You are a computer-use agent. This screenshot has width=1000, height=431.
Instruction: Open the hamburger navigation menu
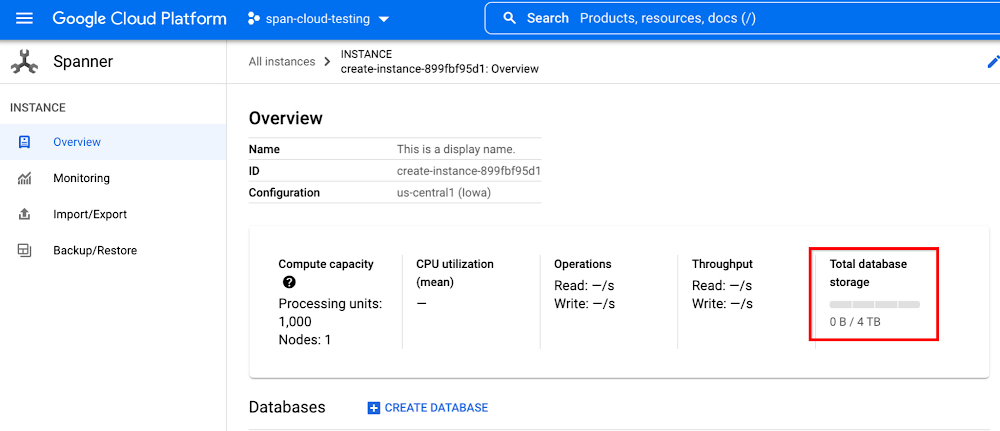click(x=25, y=19)
